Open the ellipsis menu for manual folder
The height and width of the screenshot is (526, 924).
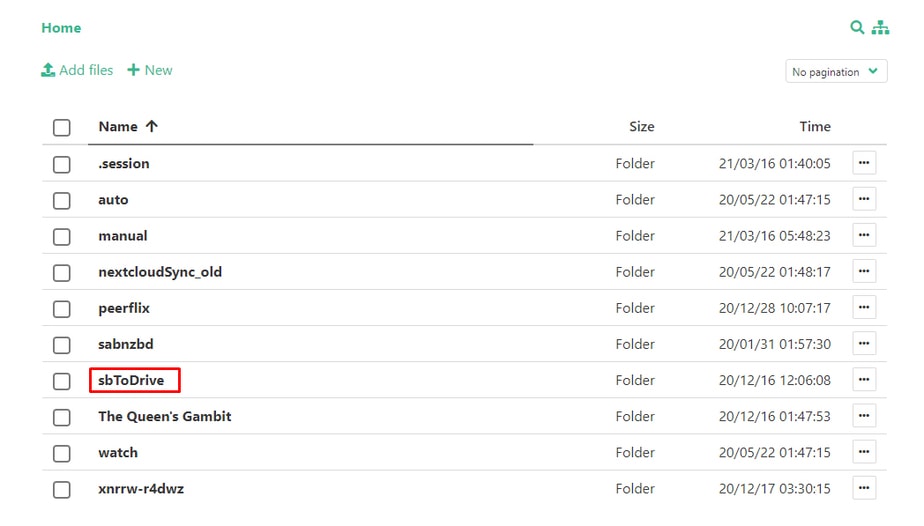pos(864,236)
